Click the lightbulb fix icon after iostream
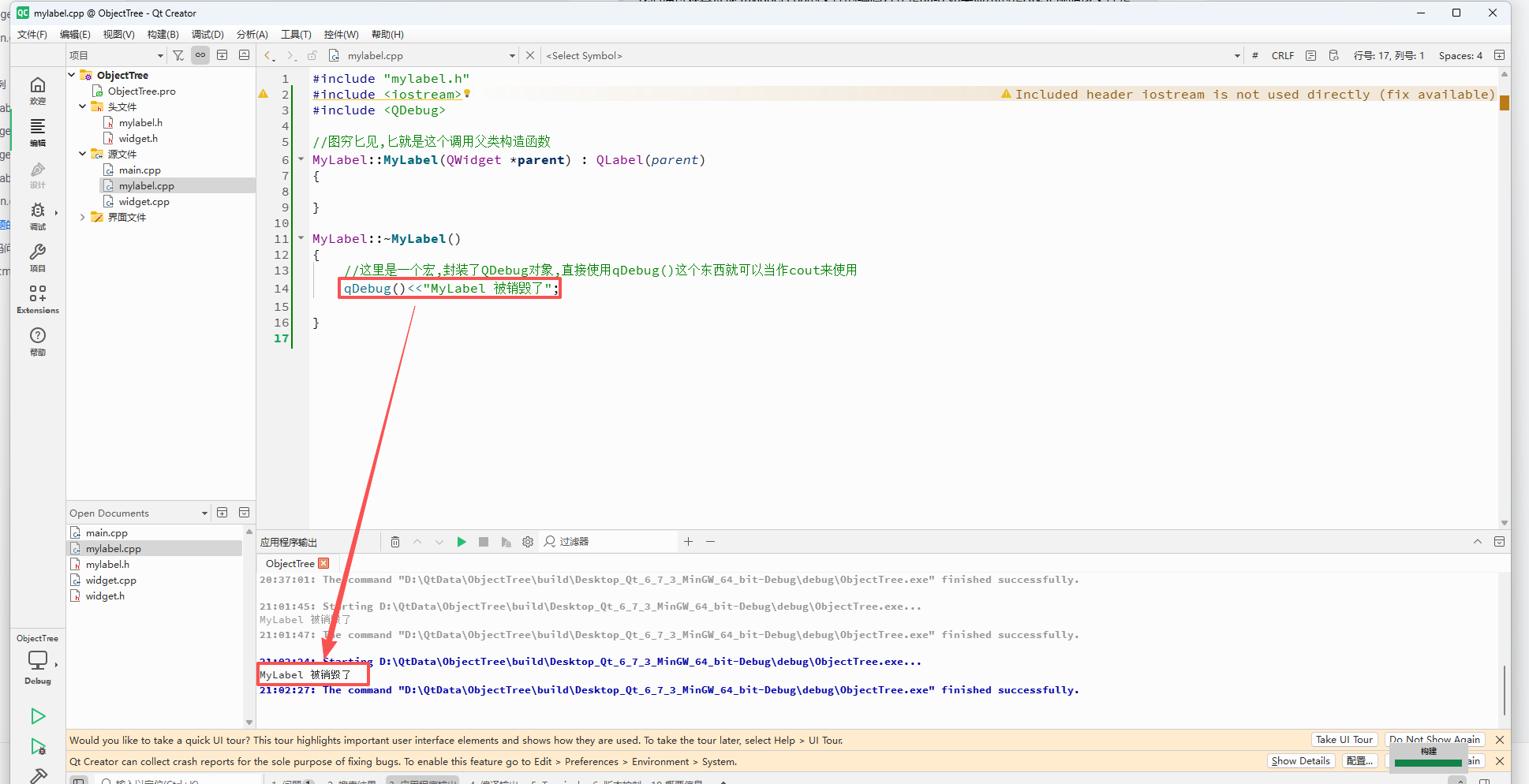The image size is (1529, 784). click(467, 93)
